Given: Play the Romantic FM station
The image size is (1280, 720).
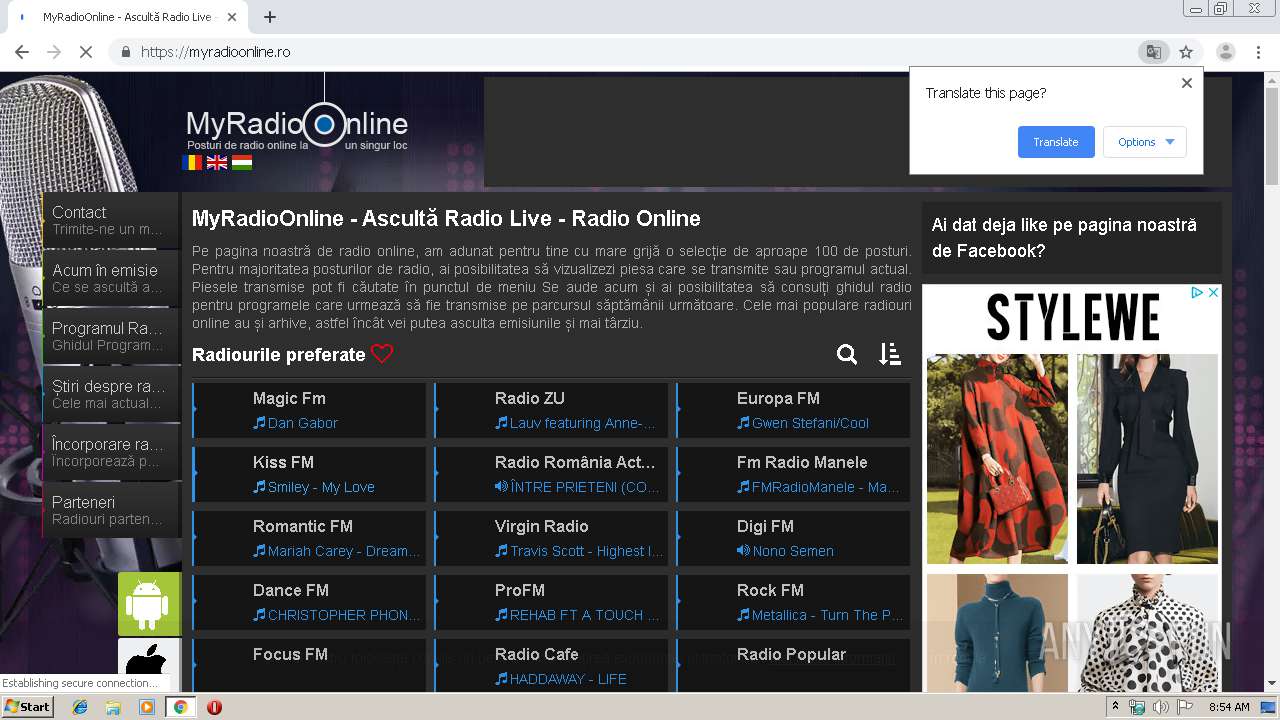Looking at the screenshot, I should pos(309,538).
